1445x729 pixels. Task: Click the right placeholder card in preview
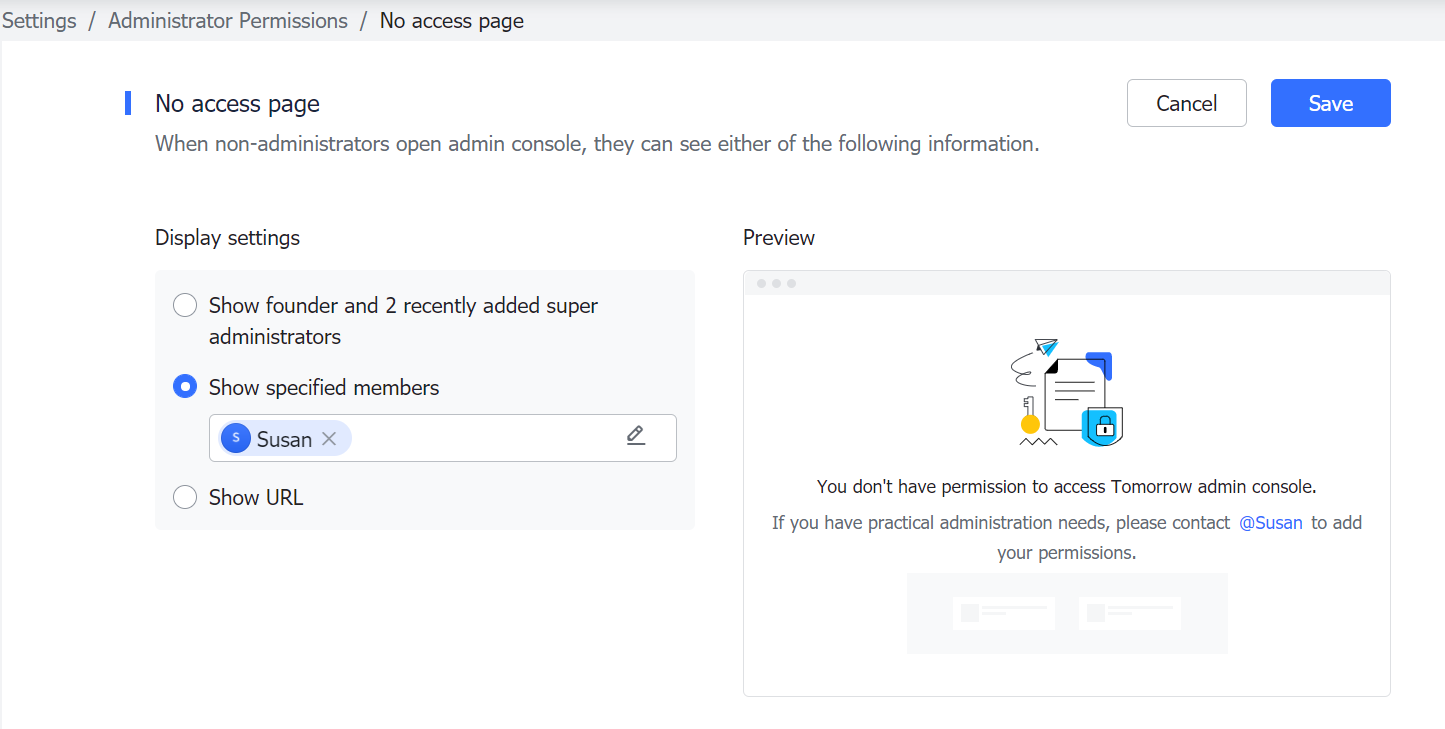[1130, 613]
